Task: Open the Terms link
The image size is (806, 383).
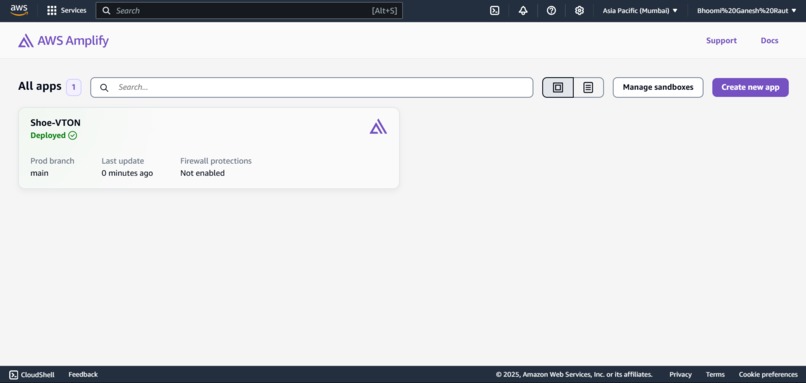Action: click(715, 374)
